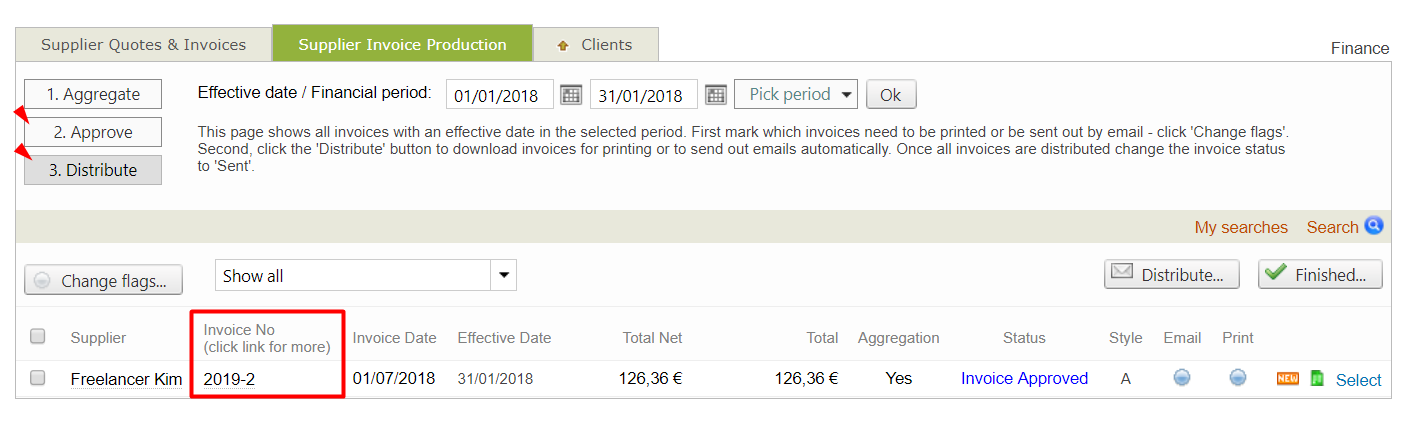Click the orange NEW icon in row
The image size is (1405, 423).
(1288, 378)
